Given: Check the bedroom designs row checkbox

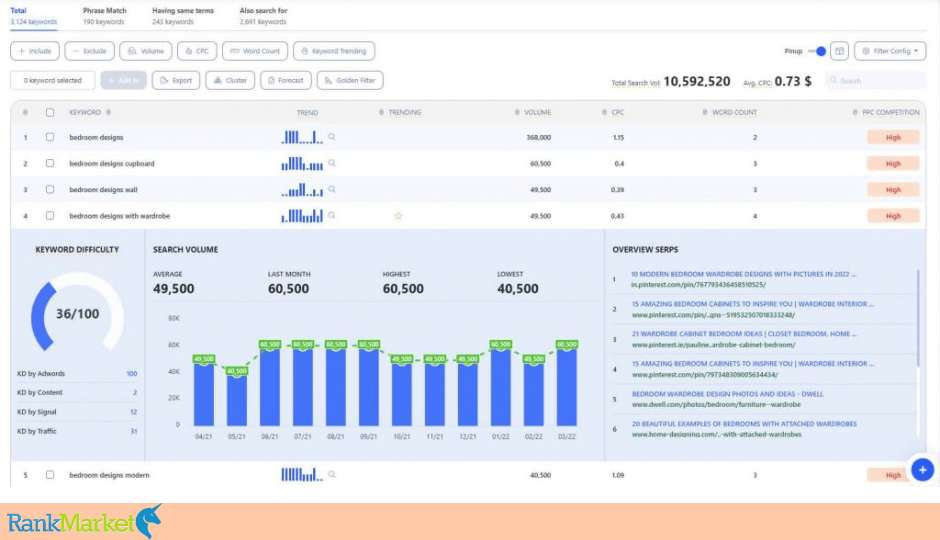Looking at the screenshot, I should click(50, 137).
